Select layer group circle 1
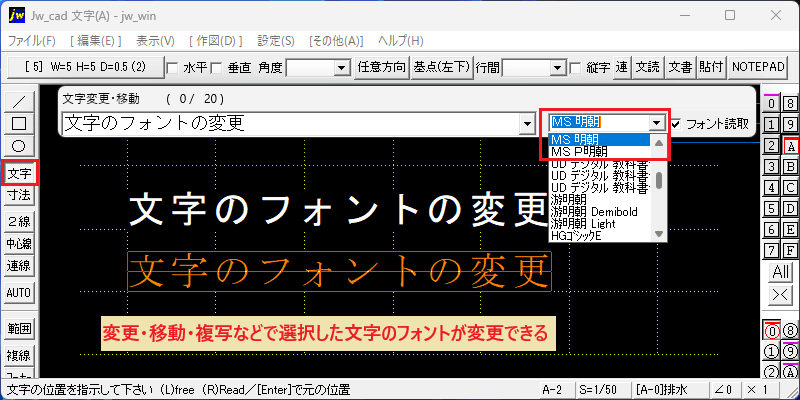The height and width of the screenshot is (400, 800). [772, 352]
